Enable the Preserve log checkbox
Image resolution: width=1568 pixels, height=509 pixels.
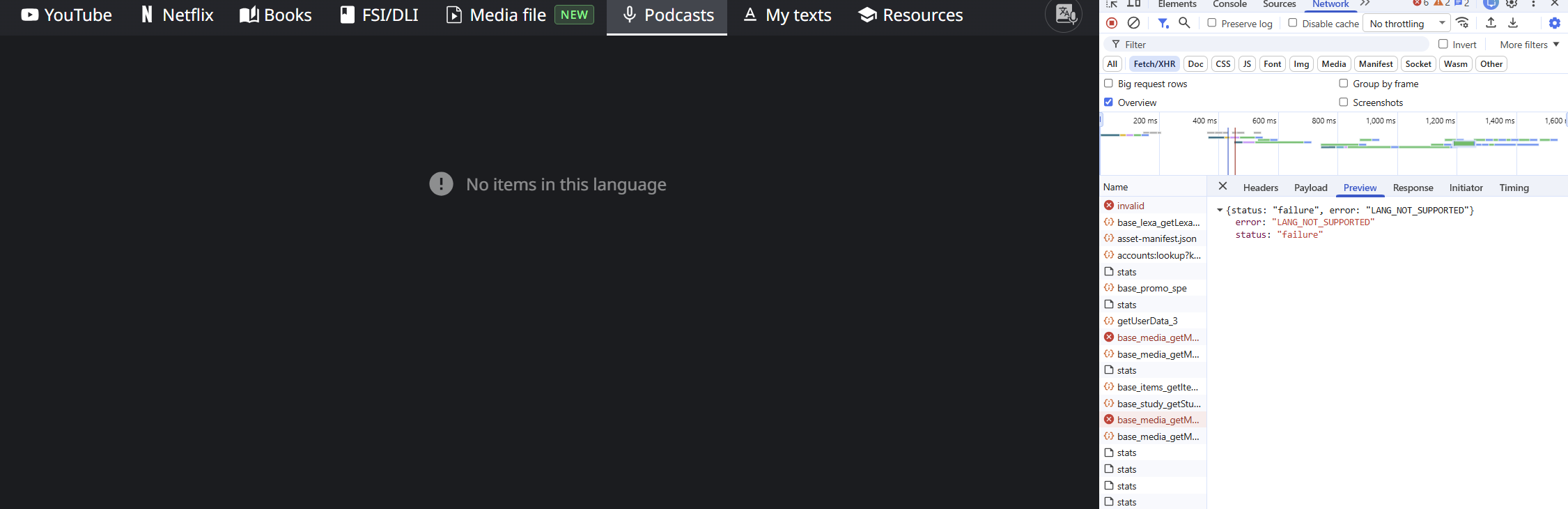(x=1212, y=23)
